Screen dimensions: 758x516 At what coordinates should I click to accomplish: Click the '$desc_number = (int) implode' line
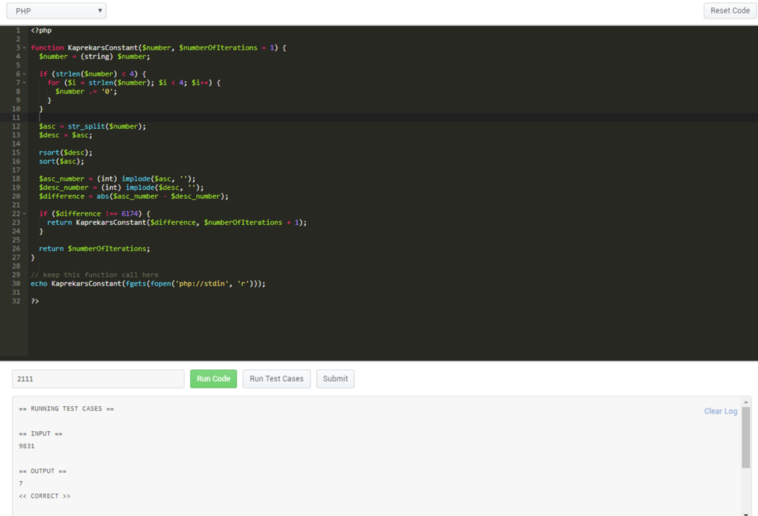121,188
